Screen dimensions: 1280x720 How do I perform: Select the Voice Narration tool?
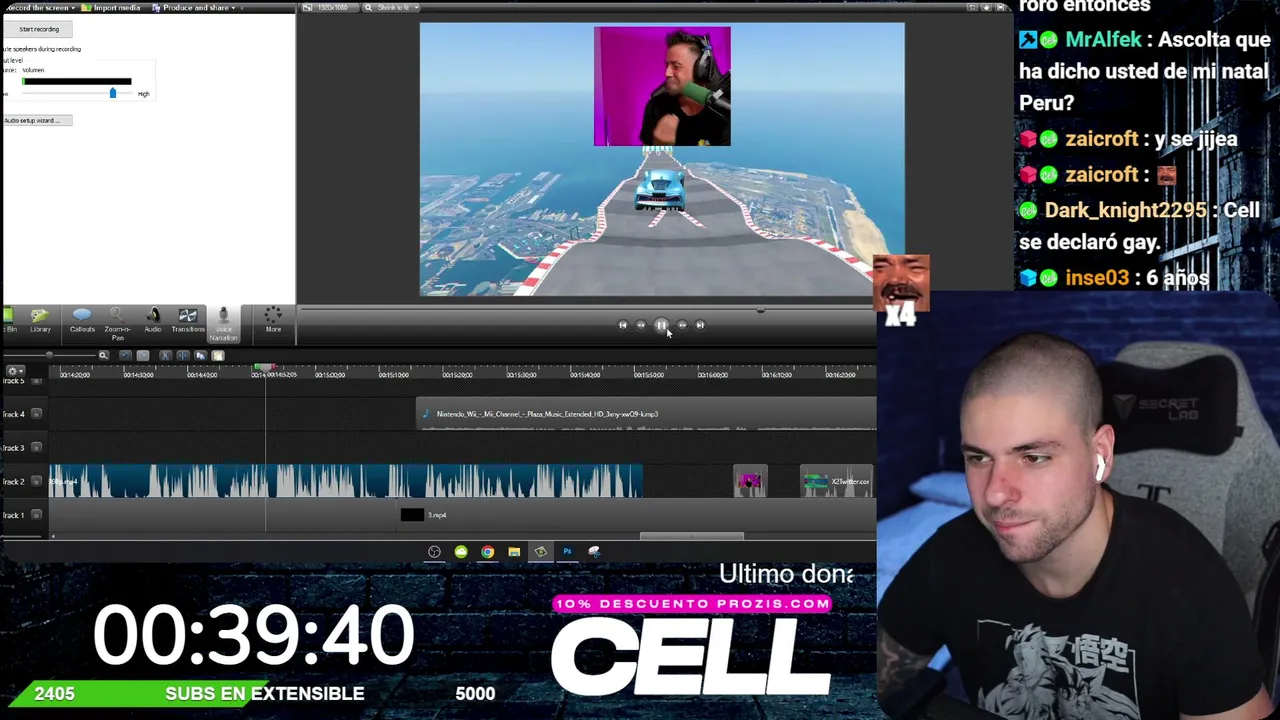223,323
